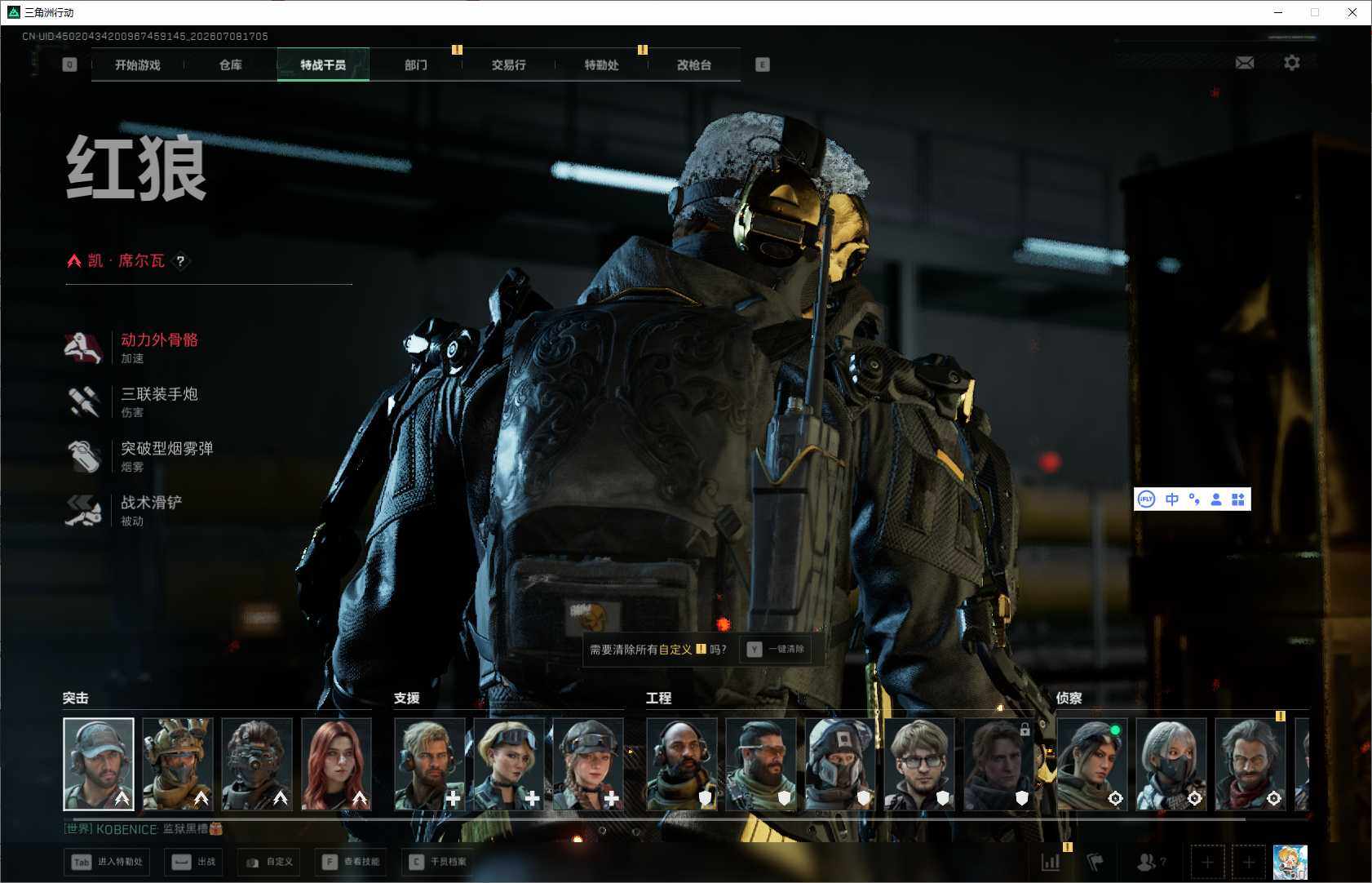Image resolution: width=1372 pixels, height=883 pixels.
Task: Click the iFLY input method logo
Action: click(x=1146, y=499)
